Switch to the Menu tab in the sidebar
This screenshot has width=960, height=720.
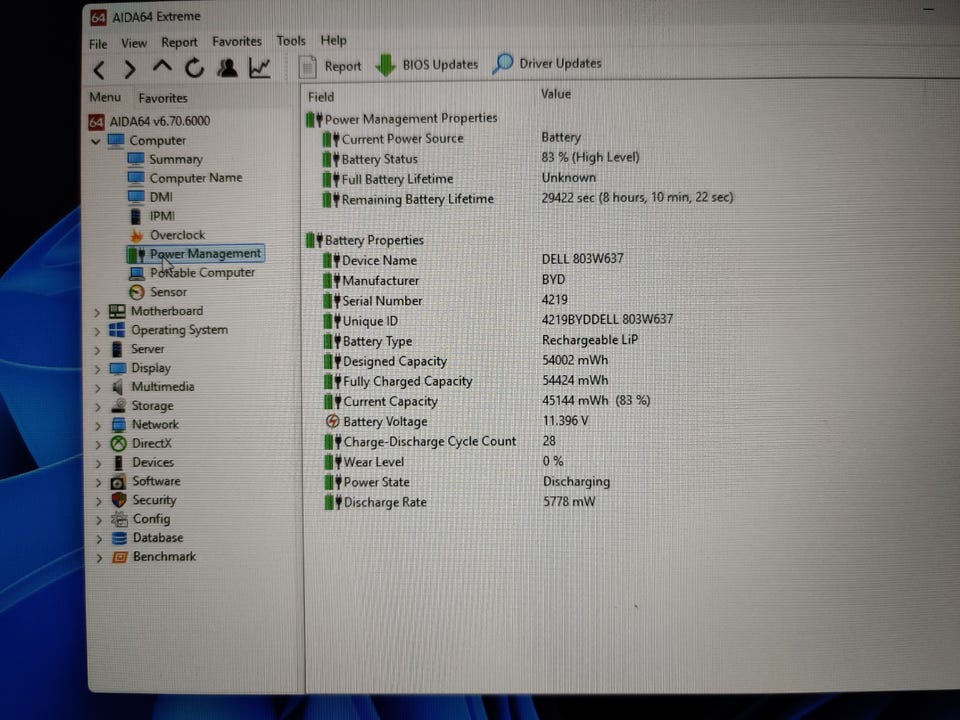[105, 97]
